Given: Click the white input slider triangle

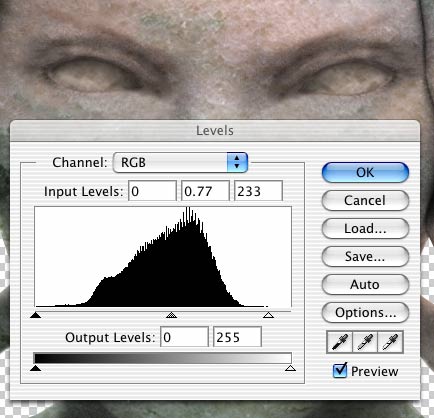Looking at the screenshot, I should click(x=268, y=315).
